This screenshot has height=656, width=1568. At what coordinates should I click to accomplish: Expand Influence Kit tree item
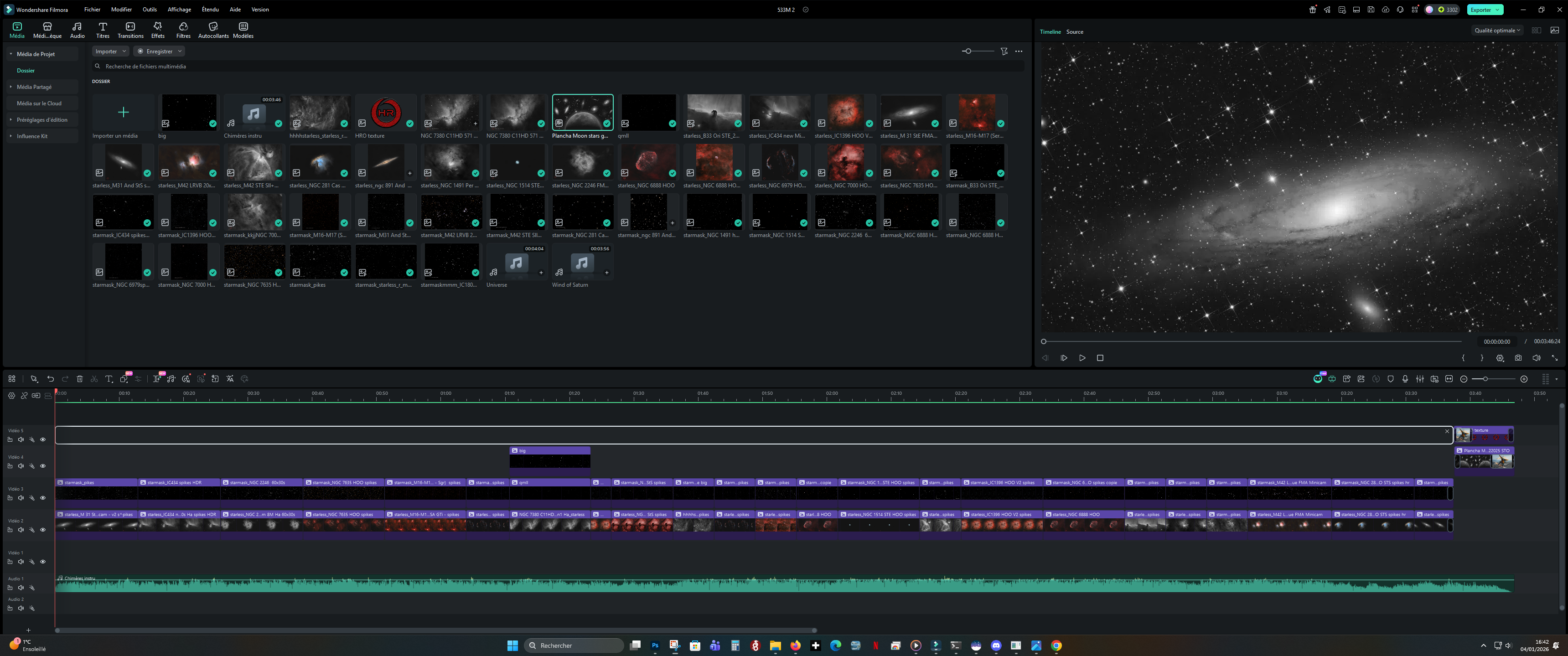(x=11, y=136)
